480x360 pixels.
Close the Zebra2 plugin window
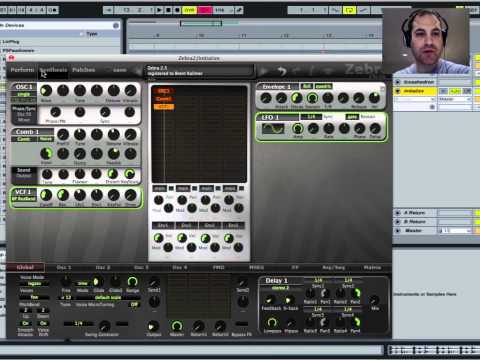(11, 58)
